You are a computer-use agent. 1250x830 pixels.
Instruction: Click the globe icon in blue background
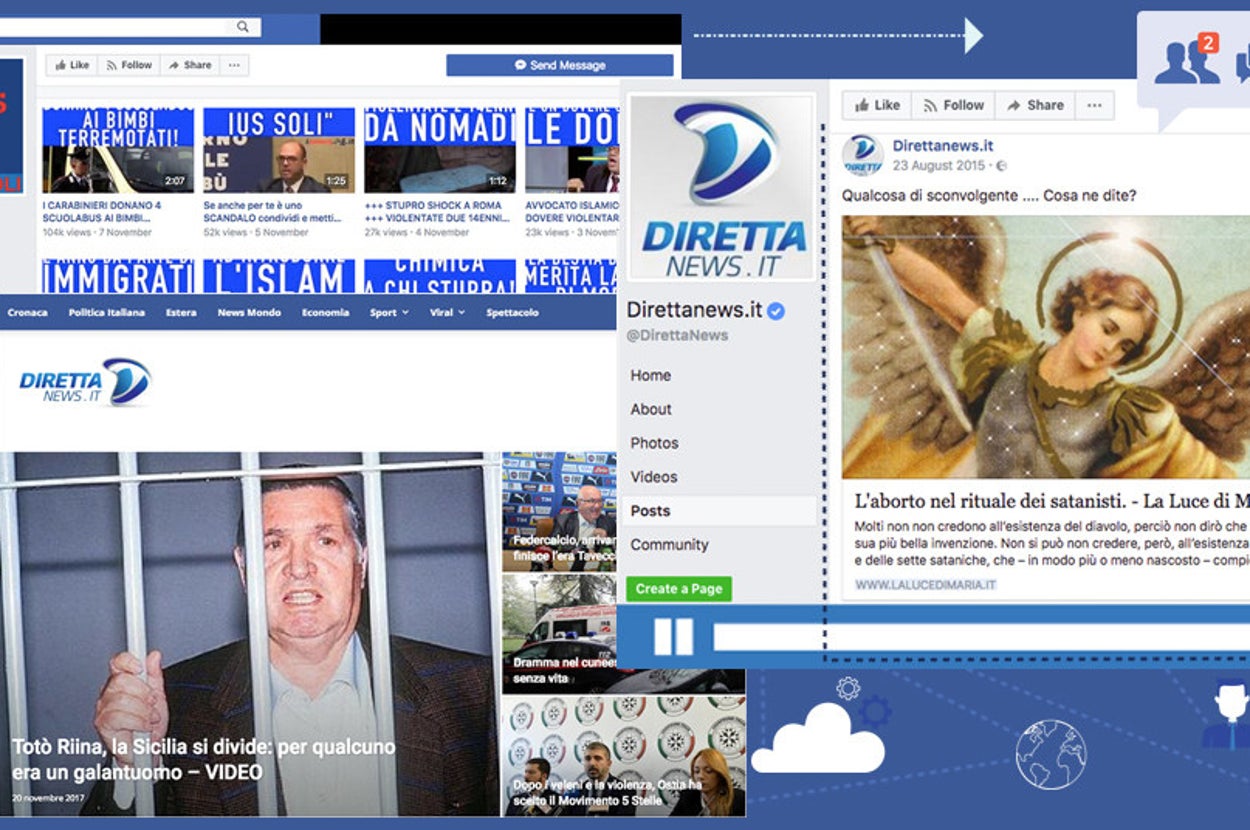pos(1051,754)
